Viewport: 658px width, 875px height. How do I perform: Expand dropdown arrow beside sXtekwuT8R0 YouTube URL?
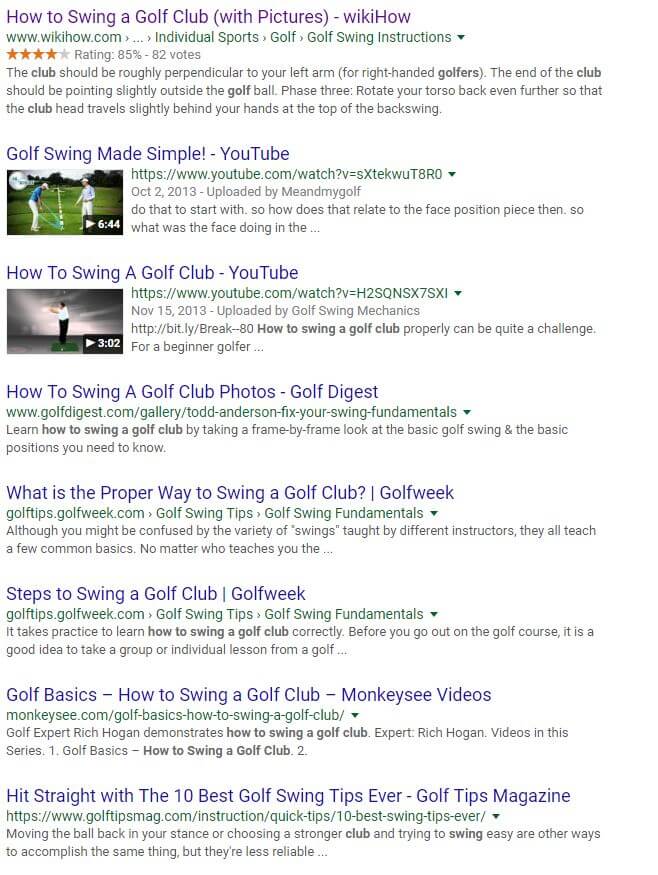[452, 174]
